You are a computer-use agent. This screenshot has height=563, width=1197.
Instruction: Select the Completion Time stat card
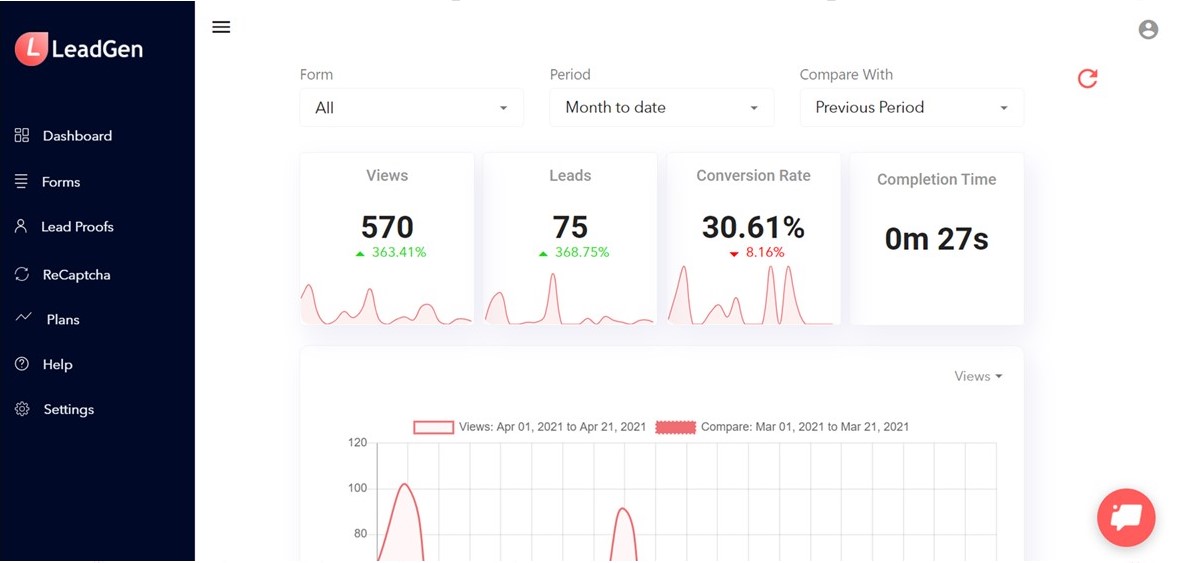point(937,238)
